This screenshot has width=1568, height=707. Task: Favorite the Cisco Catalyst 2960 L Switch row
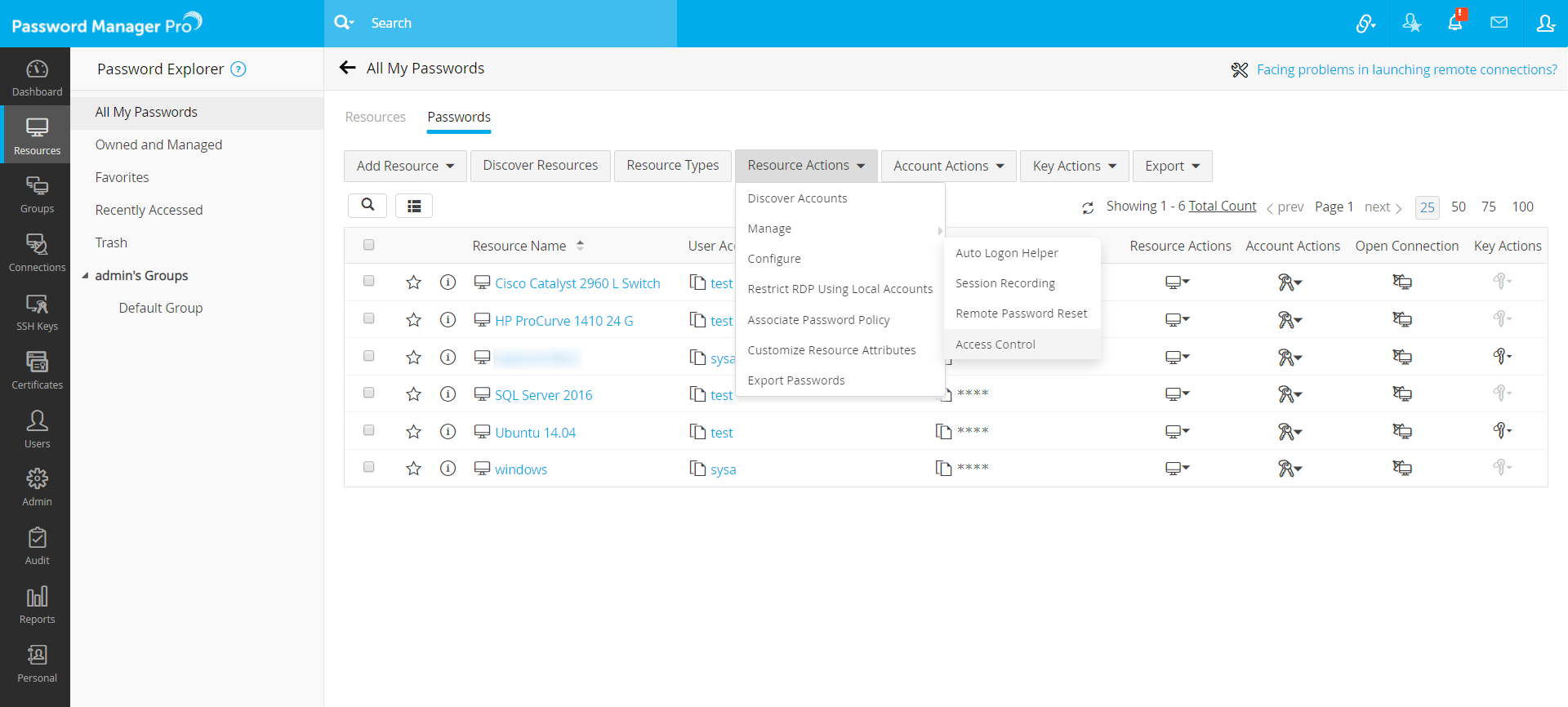(x=414, y=282)
